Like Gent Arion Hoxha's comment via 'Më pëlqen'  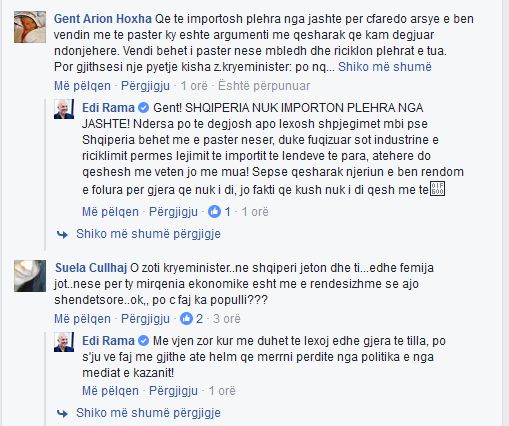point(82,86)
